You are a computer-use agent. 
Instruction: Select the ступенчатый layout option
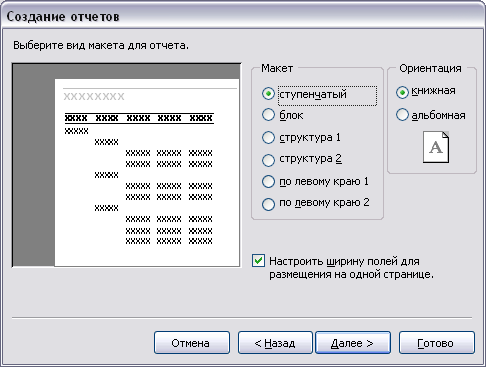click(268, 94)
